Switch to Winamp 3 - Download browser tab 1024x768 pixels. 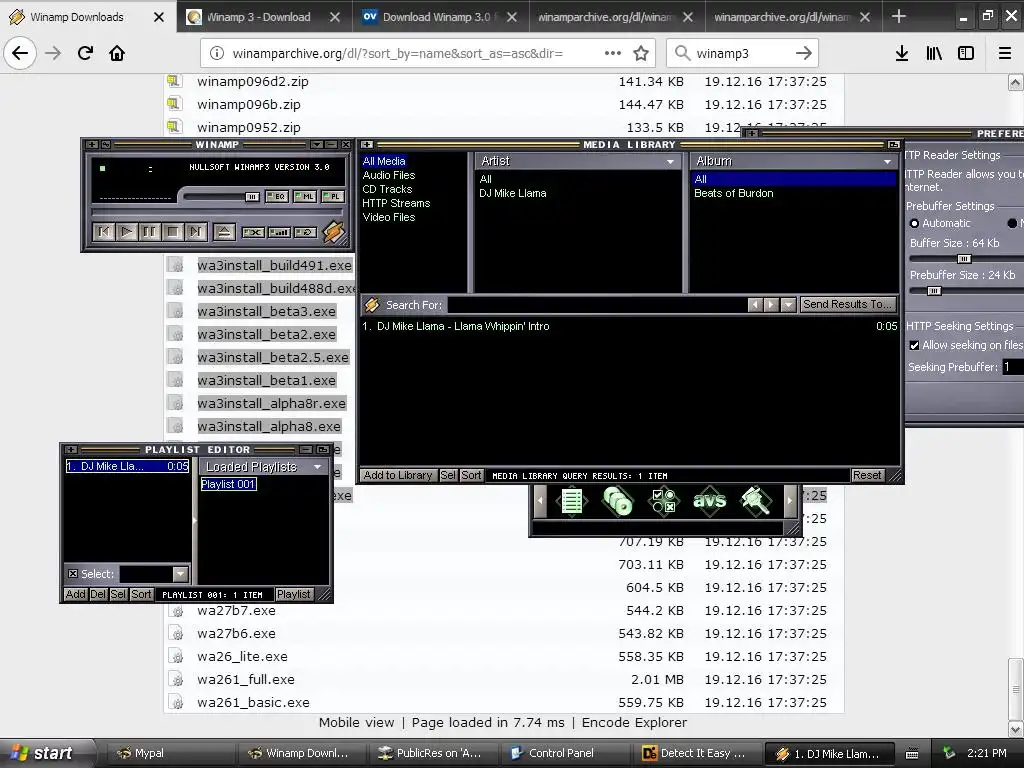tap(259, 17)
